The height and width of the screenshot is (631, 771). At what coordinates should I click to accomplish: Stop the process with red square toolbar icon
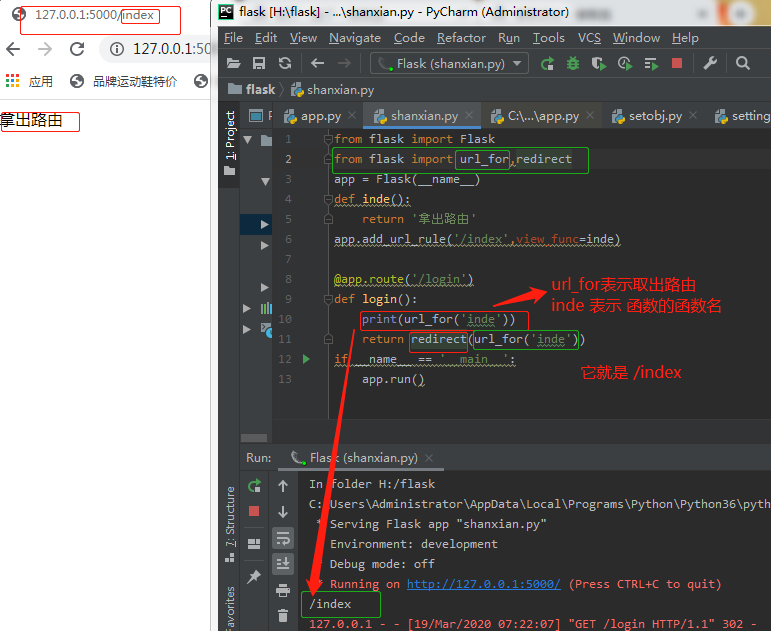click(677, 63)
